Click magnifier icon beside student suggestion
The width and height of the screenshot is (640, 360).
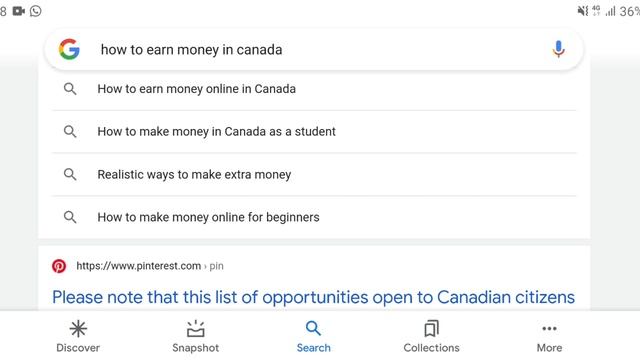click(x=70, y=131)
